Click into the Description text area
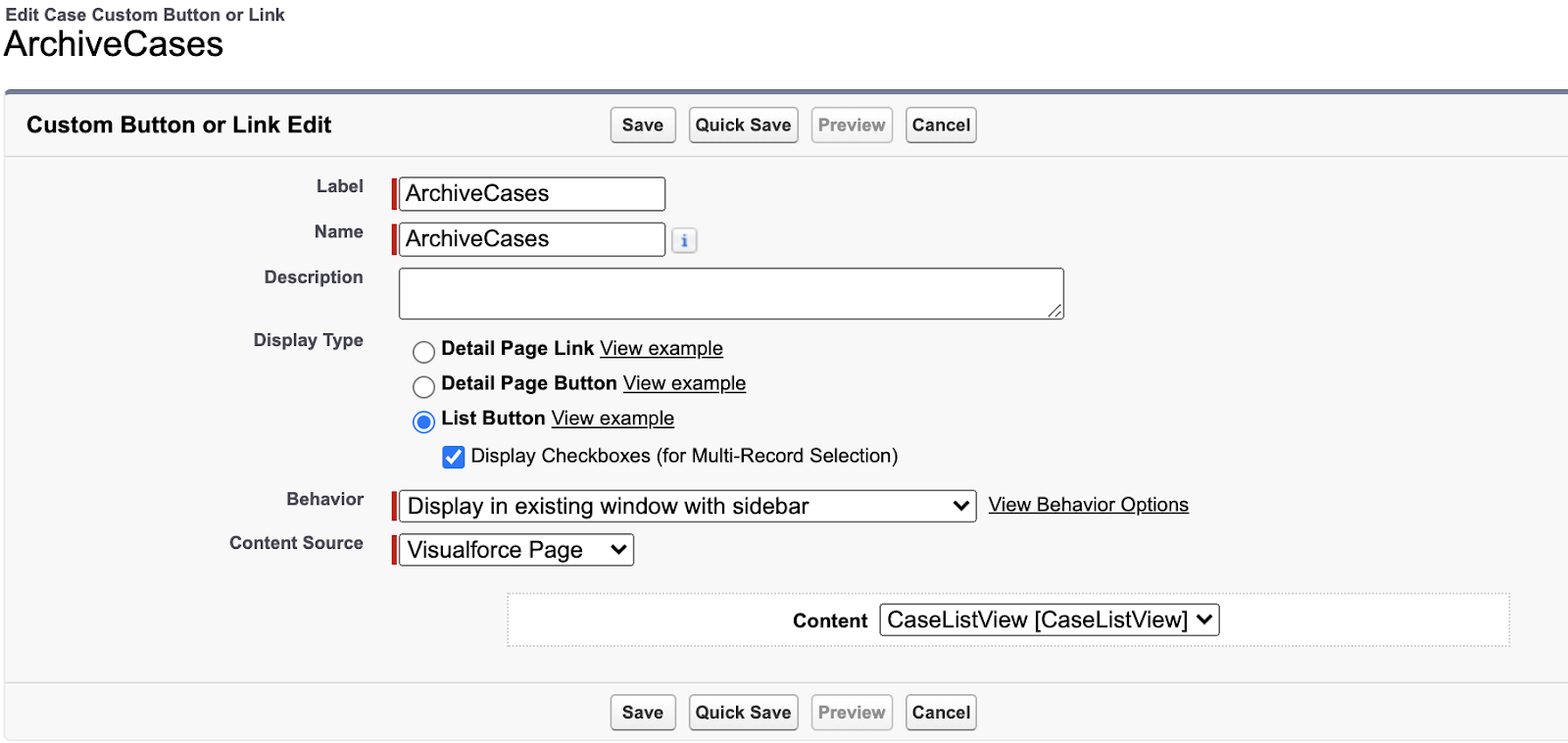The height and width of the screenshot is (743, 1568). coord(731,294)
